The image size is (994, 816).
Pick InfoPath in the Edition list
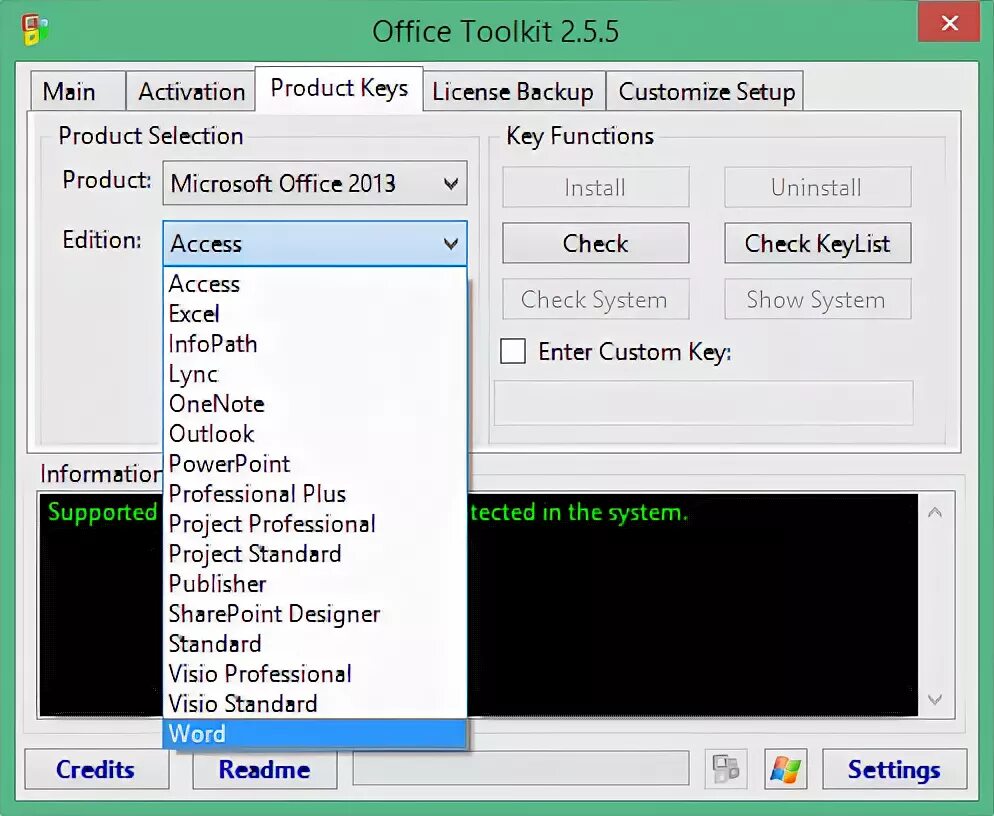[315, 344]
